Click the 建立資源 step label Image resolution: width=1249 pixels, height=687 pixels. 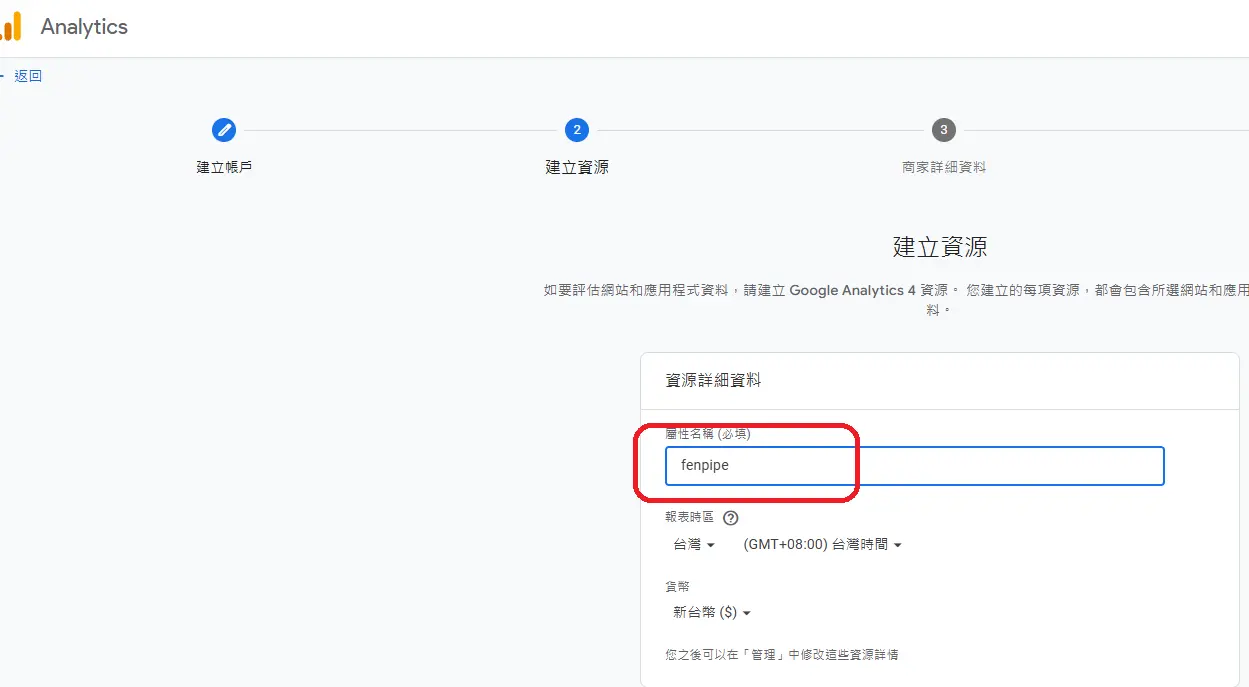pos(576,167)
